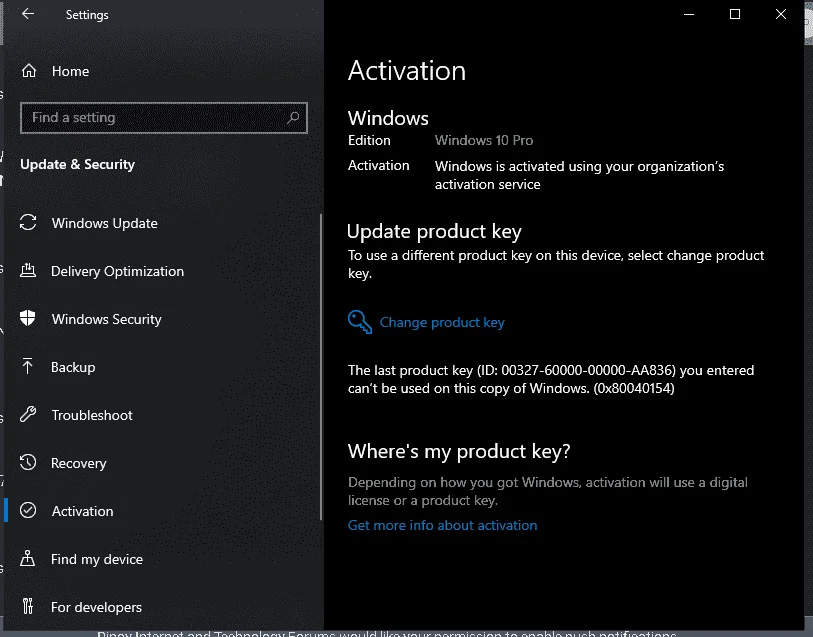The width and height of the screenshot is (813, 637).
Task: Click the Windows Update sync icon
Action: [x=28, y=222]
